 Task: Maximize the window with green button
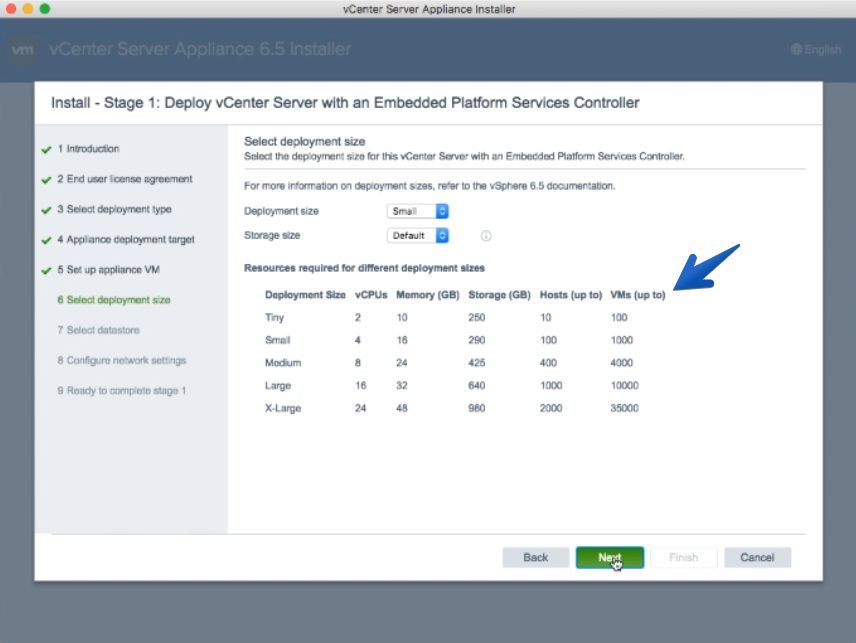point(45,9)
